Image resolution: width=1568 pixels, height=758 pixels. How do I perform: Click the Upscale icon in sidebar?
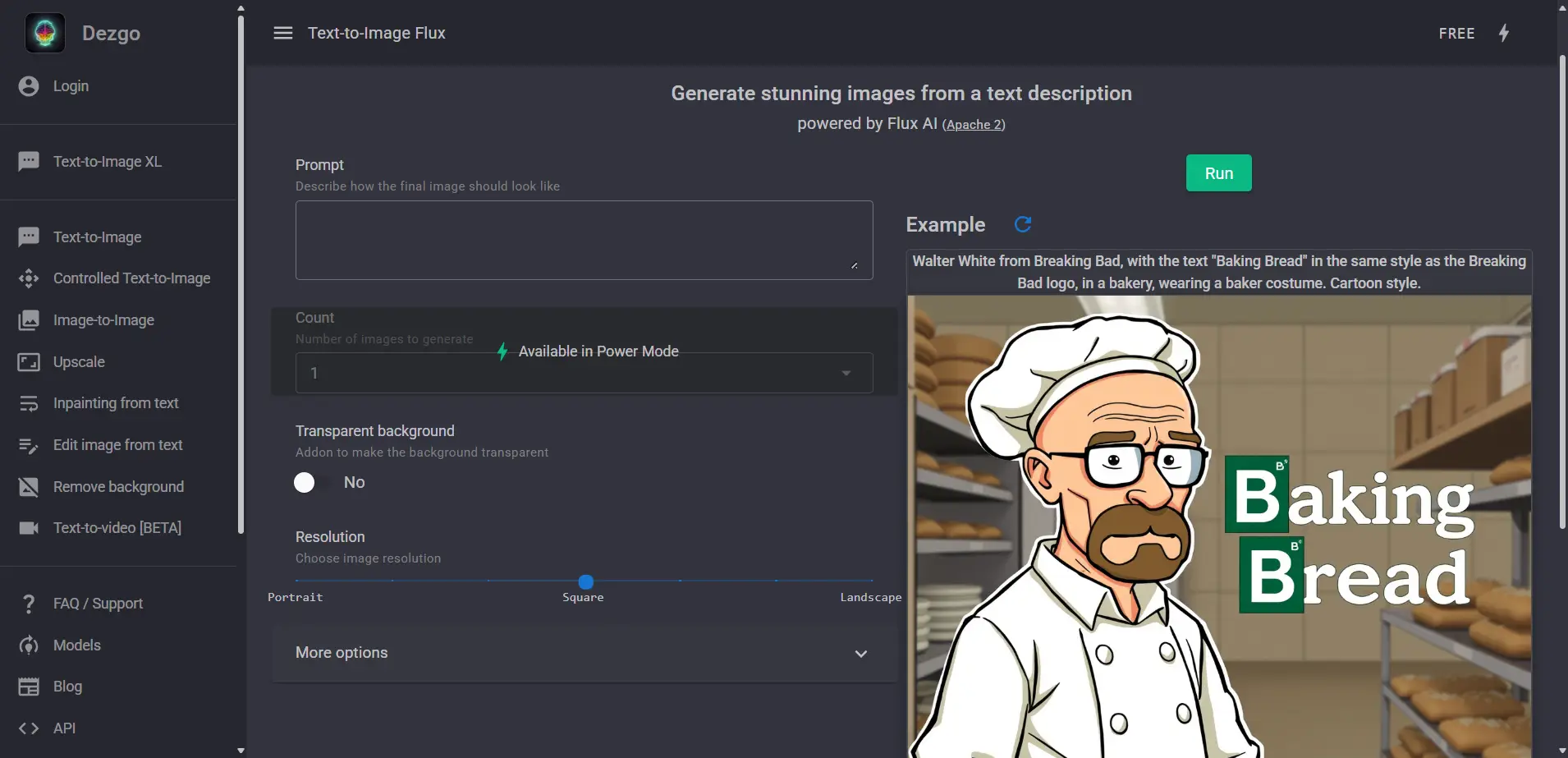click(29, 362)
